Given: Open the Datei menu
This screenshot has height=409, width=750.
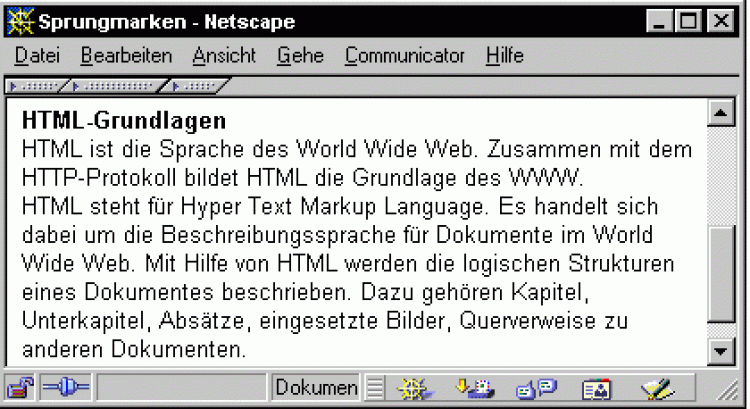Looking at the screenshot, I should (x=37, y=56).
